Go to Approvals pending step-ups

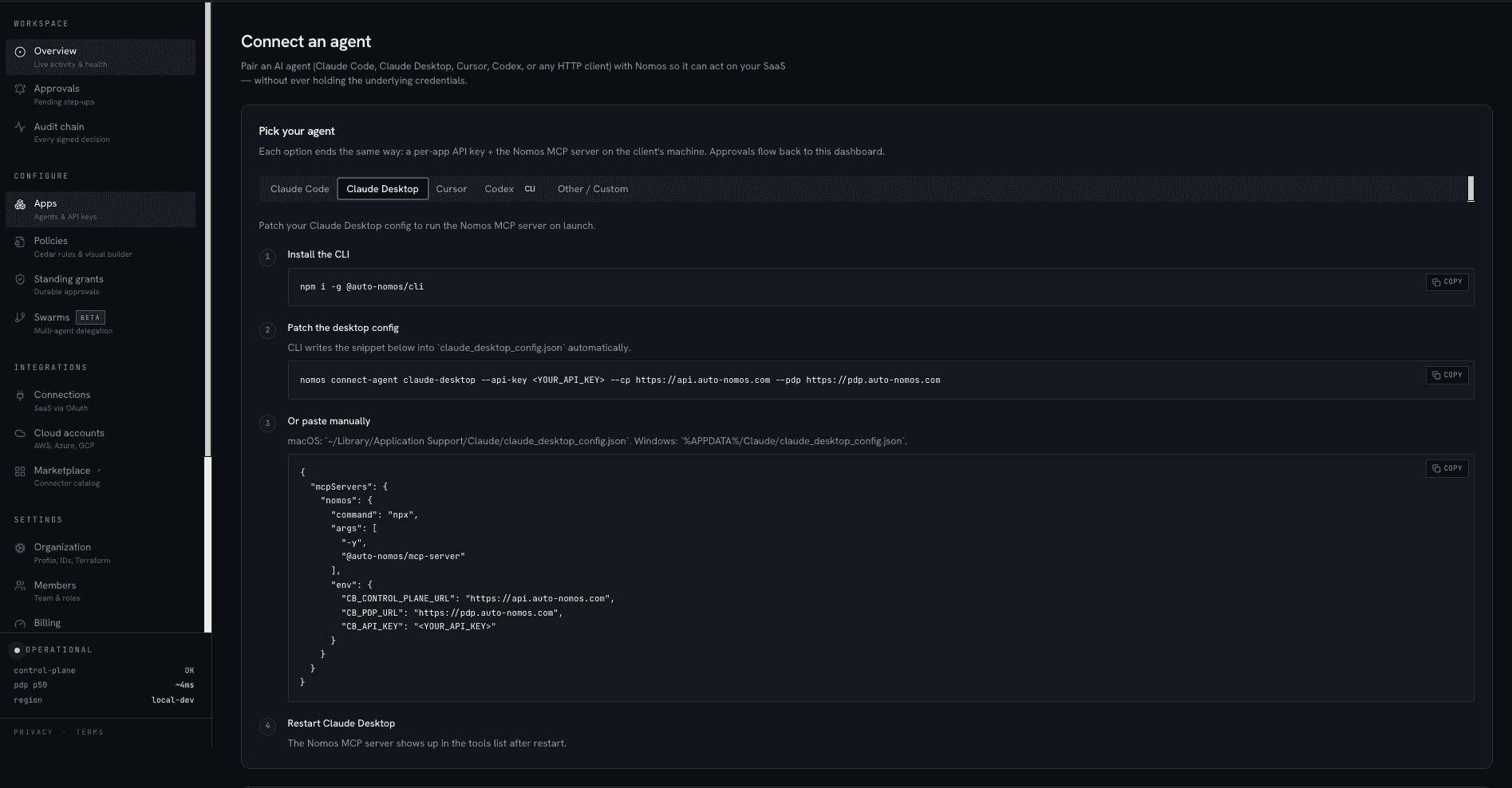[101, 94]
